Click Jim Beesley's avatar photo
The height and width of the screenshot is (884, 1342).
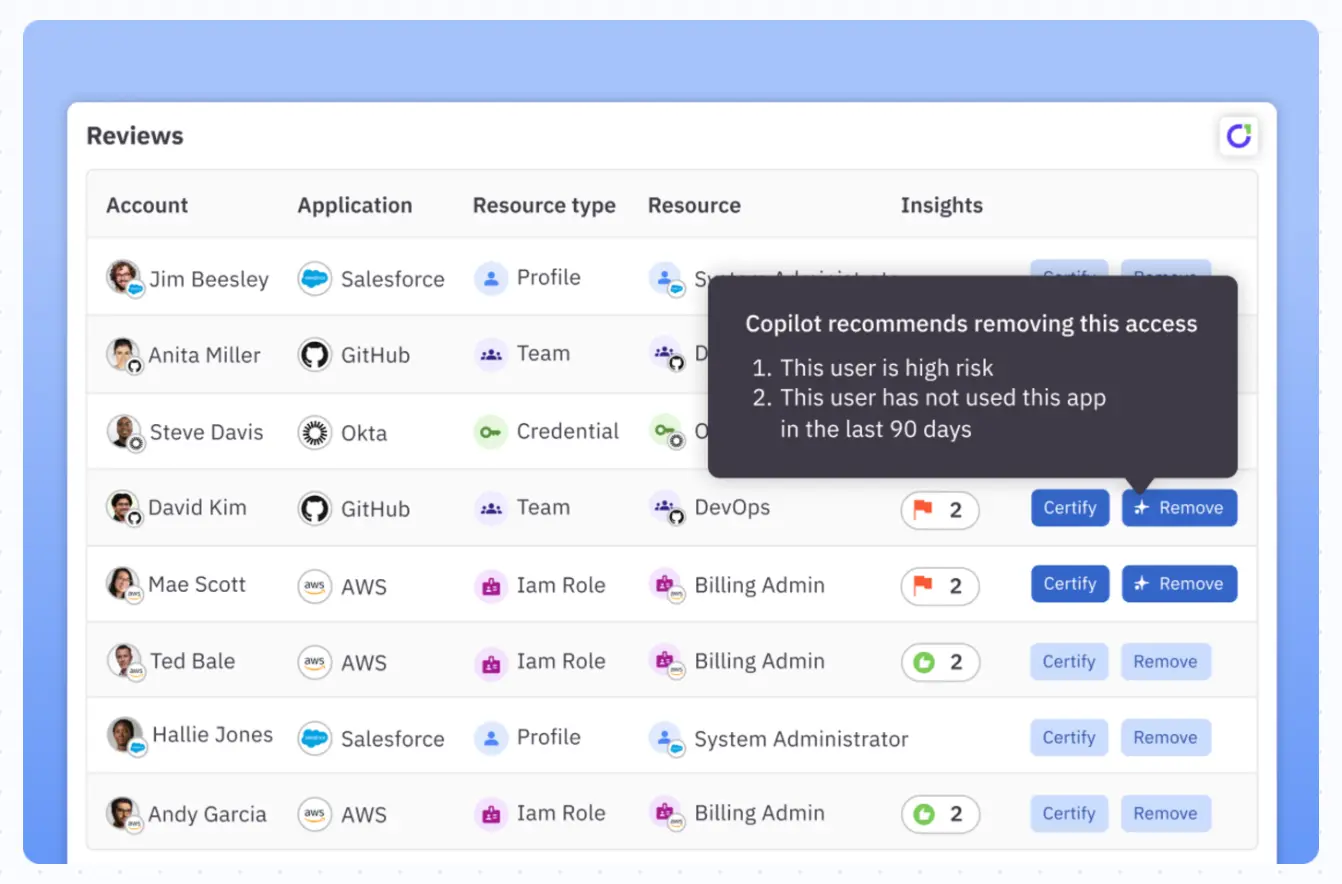123,277
